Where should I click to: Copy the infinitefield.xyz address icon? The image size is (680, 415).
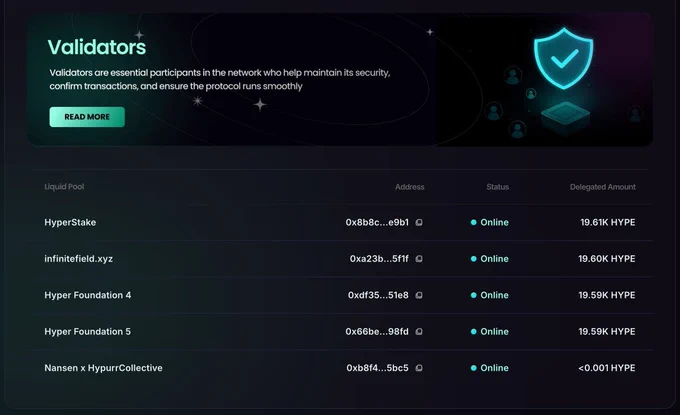[x=419, y=259]
